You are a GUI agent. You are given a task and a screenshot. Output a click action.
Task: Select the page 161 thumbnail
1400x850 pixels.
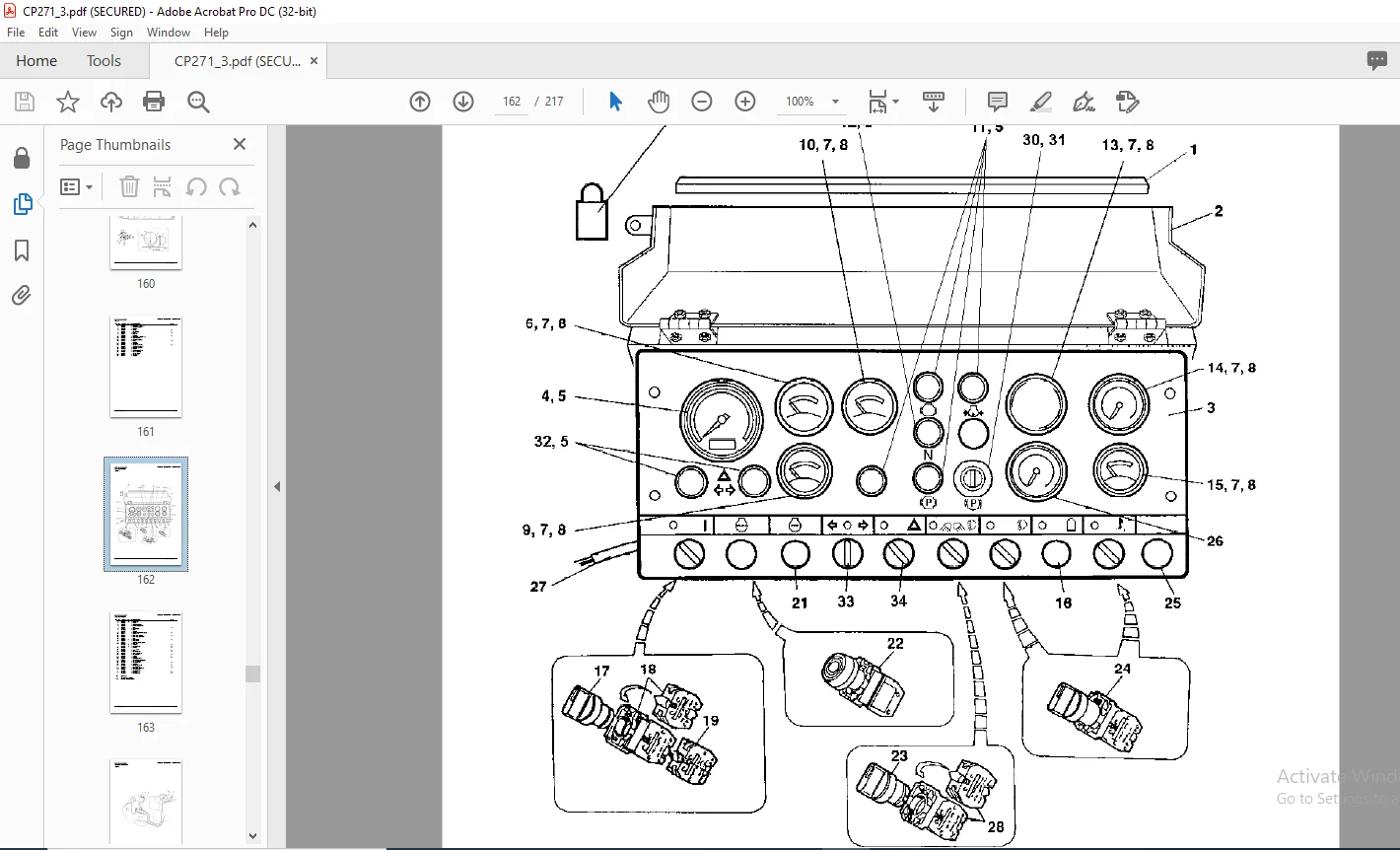point(146,367)
